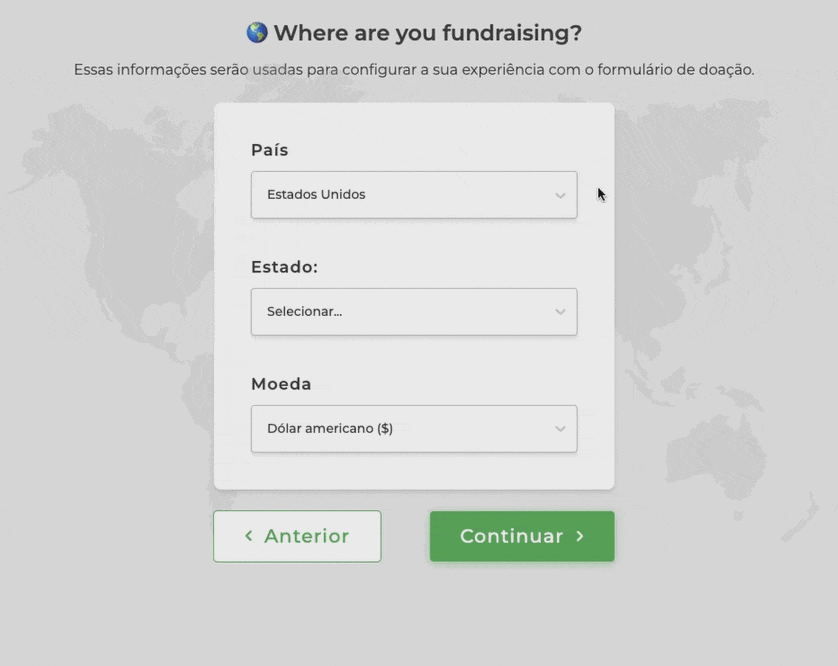Screen dimensions: 838x666
Task: Click the currency field displaying Dólar americano ($)
Action: 414,428
